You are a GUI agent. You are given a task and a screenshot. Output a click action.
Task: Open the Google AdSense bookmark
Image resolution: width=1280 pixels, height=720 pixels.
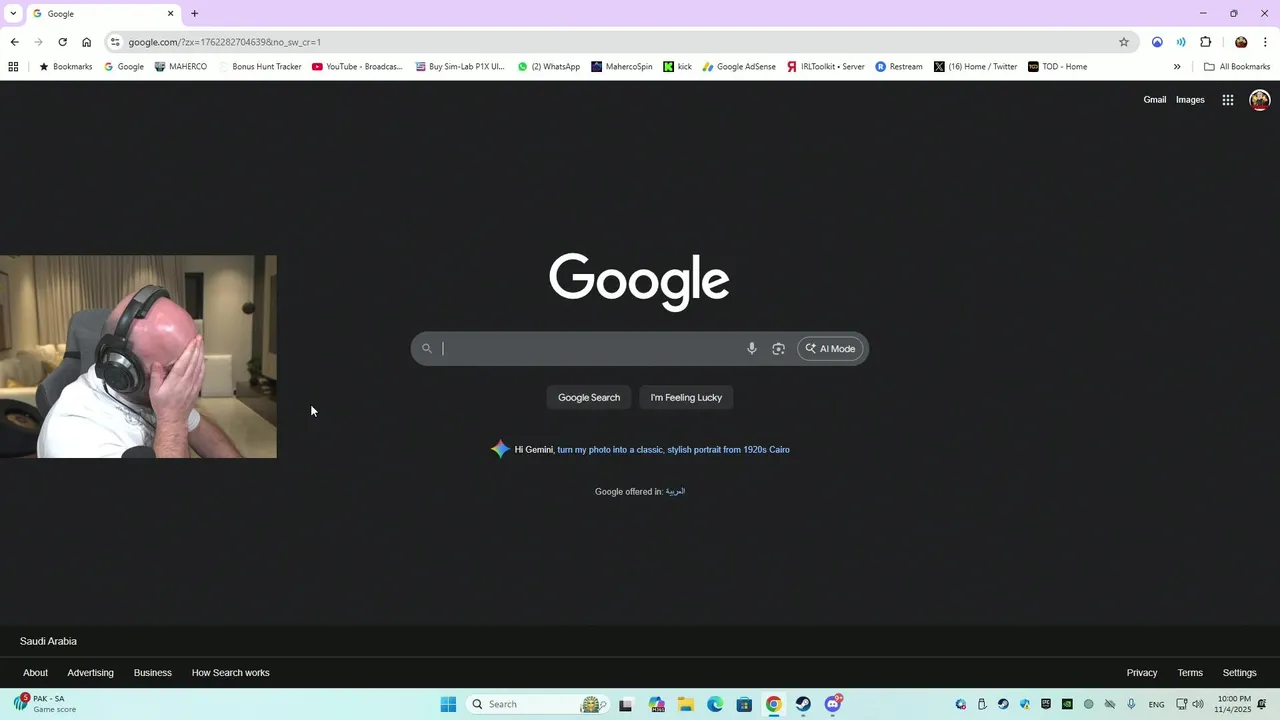coord(739,67)
